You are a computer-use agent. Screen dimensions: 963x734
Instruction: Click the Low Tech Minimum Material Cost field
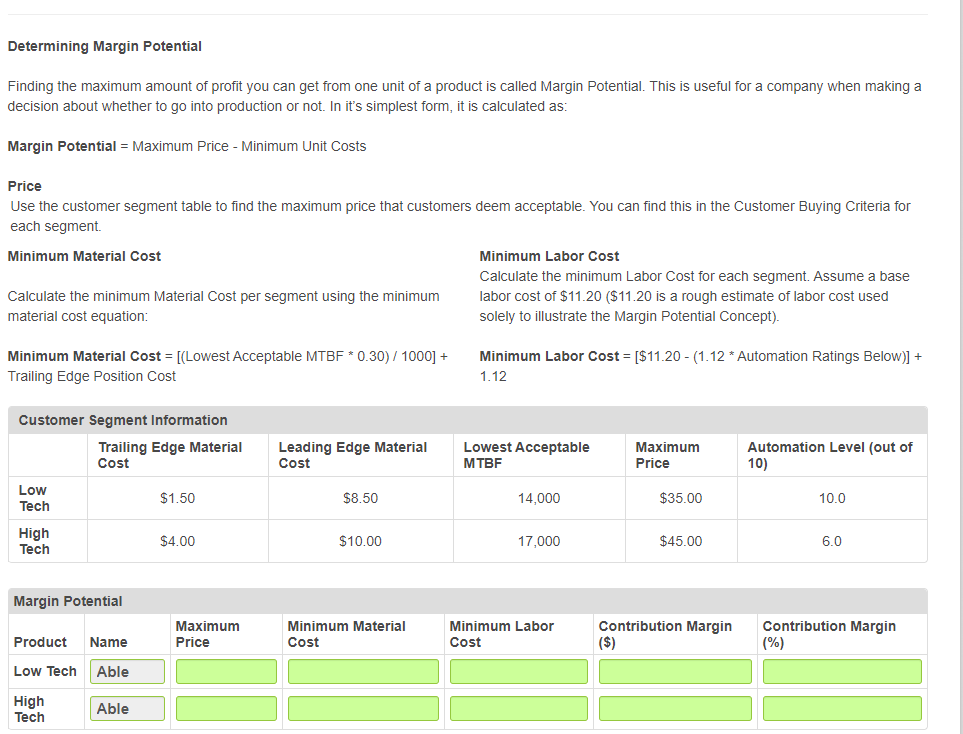[362, 671]
